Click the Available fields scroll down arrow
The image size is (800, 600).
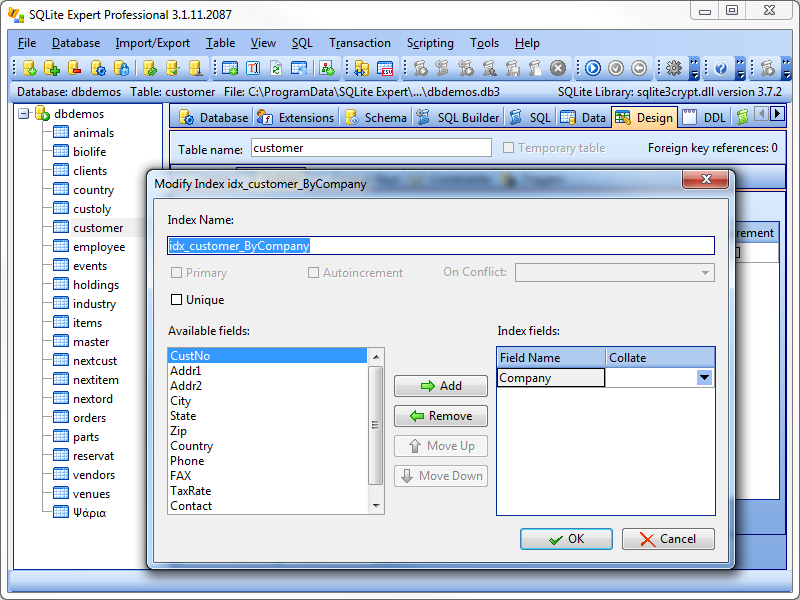(376, 506)
